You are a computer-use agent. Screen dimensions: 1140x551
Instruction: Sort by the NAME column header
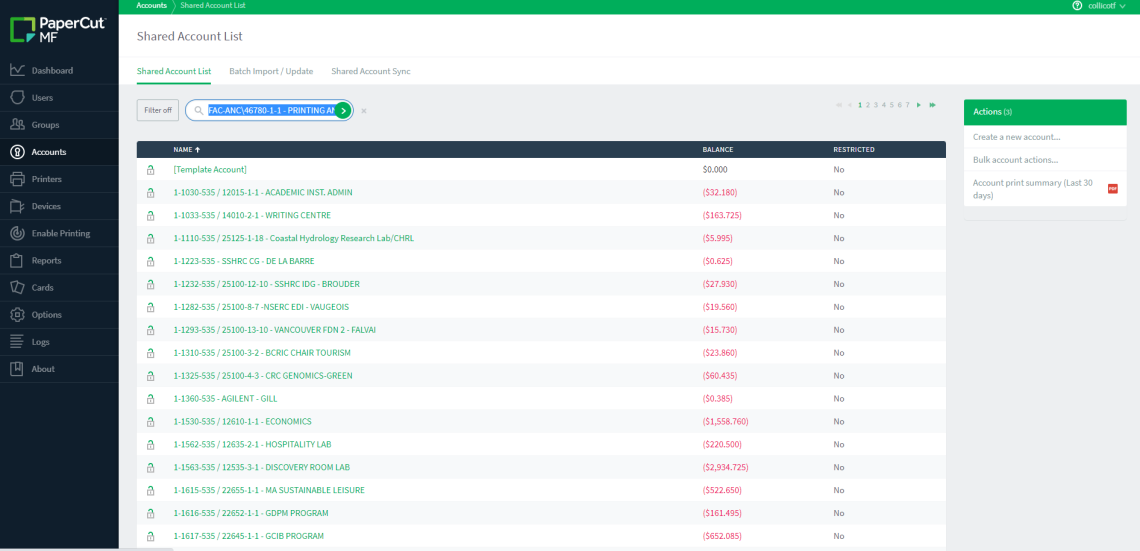[187, 150]
